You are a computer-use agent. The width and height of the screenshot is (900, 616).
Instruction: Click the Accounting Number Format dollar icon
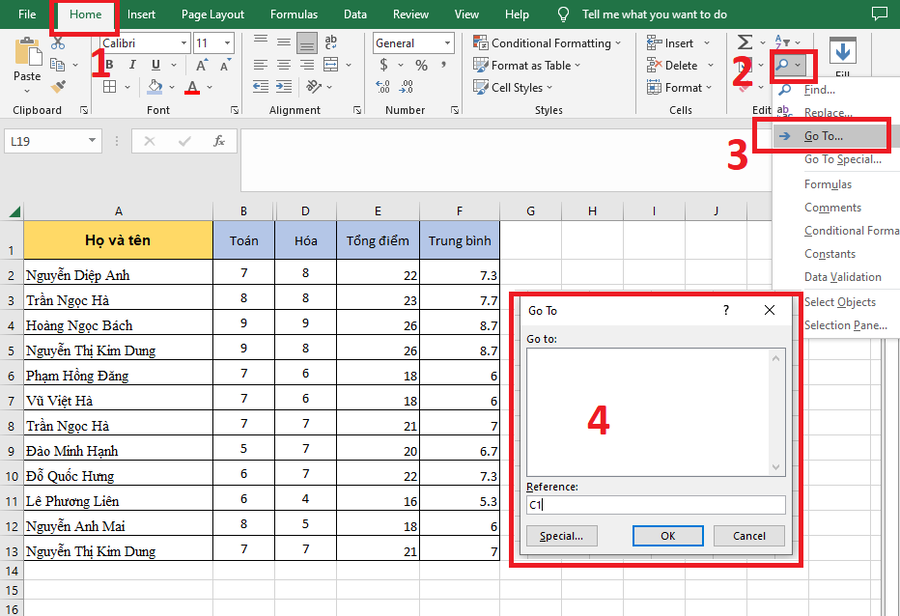click(383, 65)
